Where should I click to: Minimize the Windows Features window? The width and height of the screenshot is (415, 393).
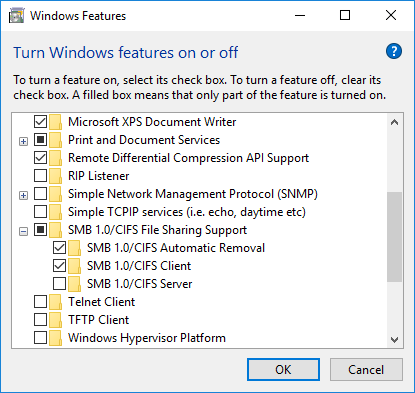[x=300, y=15]
